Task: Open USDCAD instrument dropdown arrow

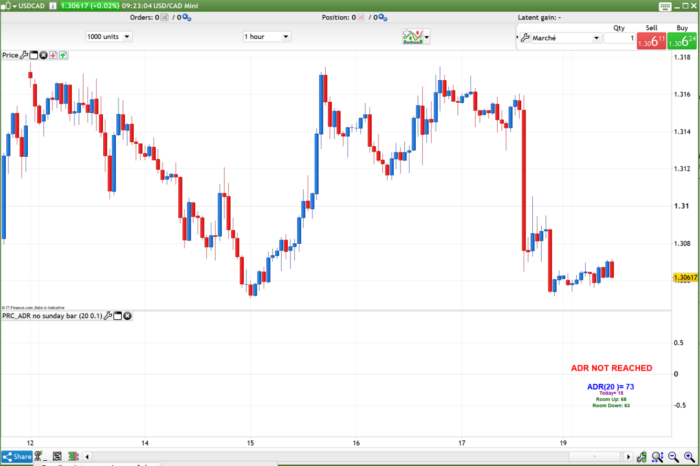Action: click(15, 6)
